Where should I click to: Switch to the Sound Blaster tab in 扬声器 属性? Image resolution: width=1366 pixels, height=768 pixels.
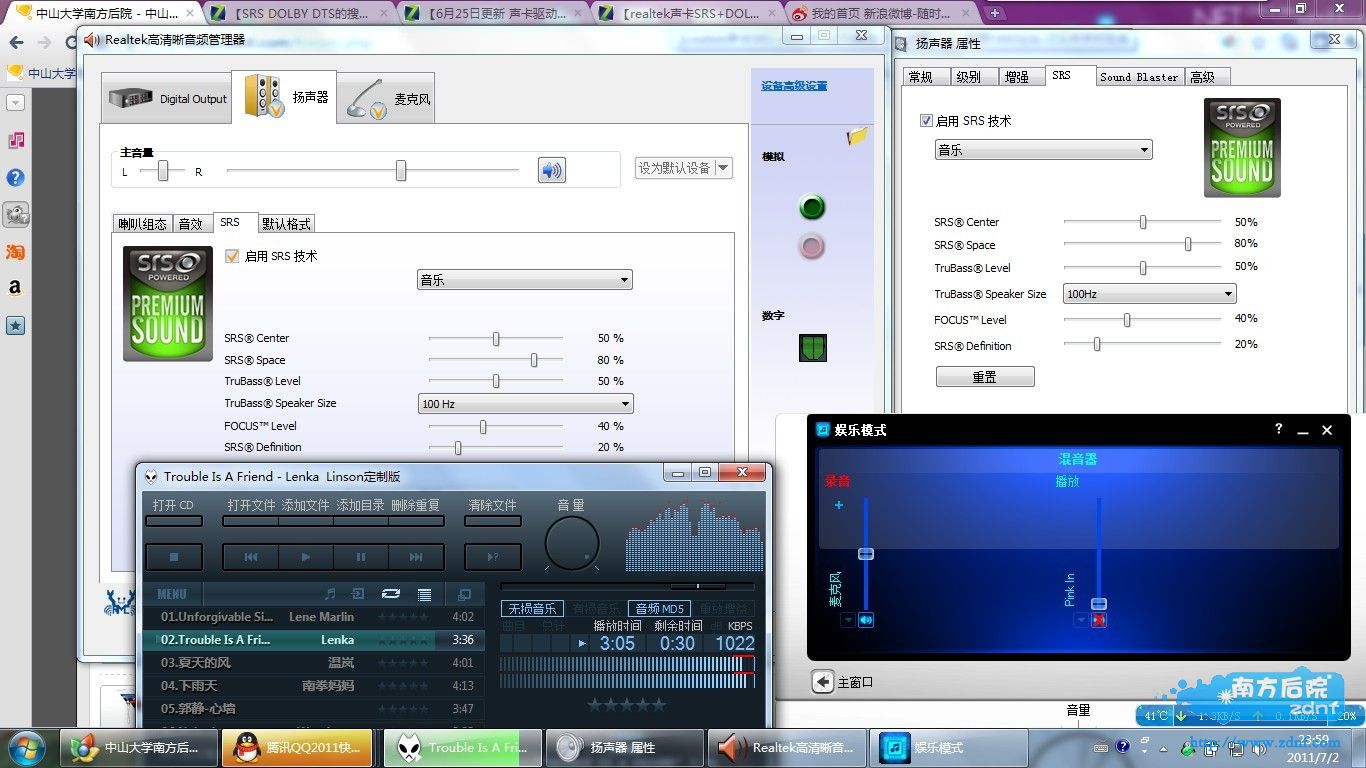pyautogui.click(x=1139, y=77)
